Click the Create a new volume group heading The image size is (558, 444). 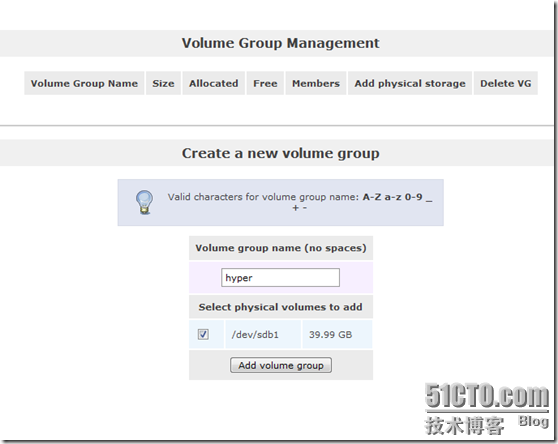coord(280,153)
